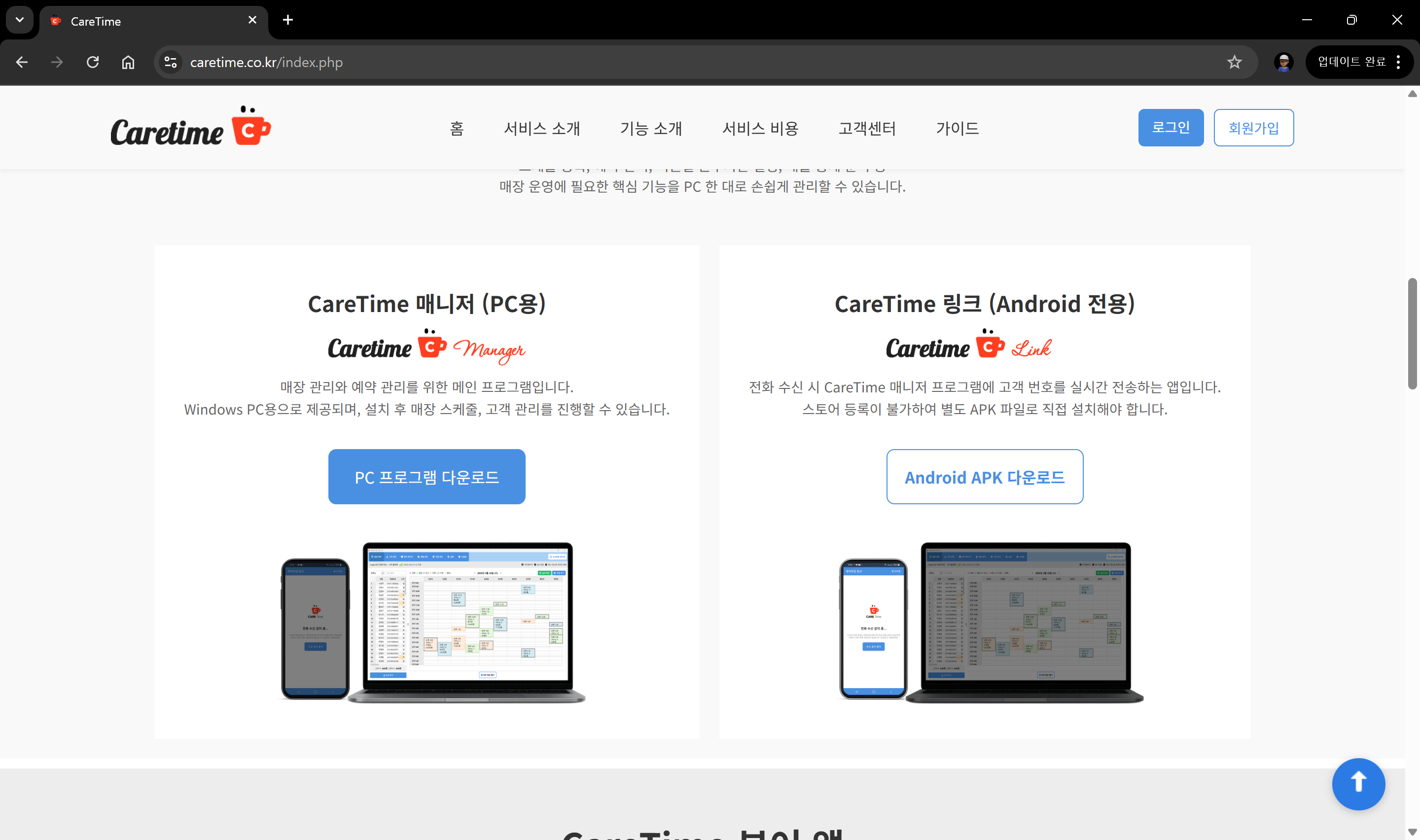1420x840 pixels.
Task: Click the blue scroll-to-top arrow button
Action: point(1358,783)
